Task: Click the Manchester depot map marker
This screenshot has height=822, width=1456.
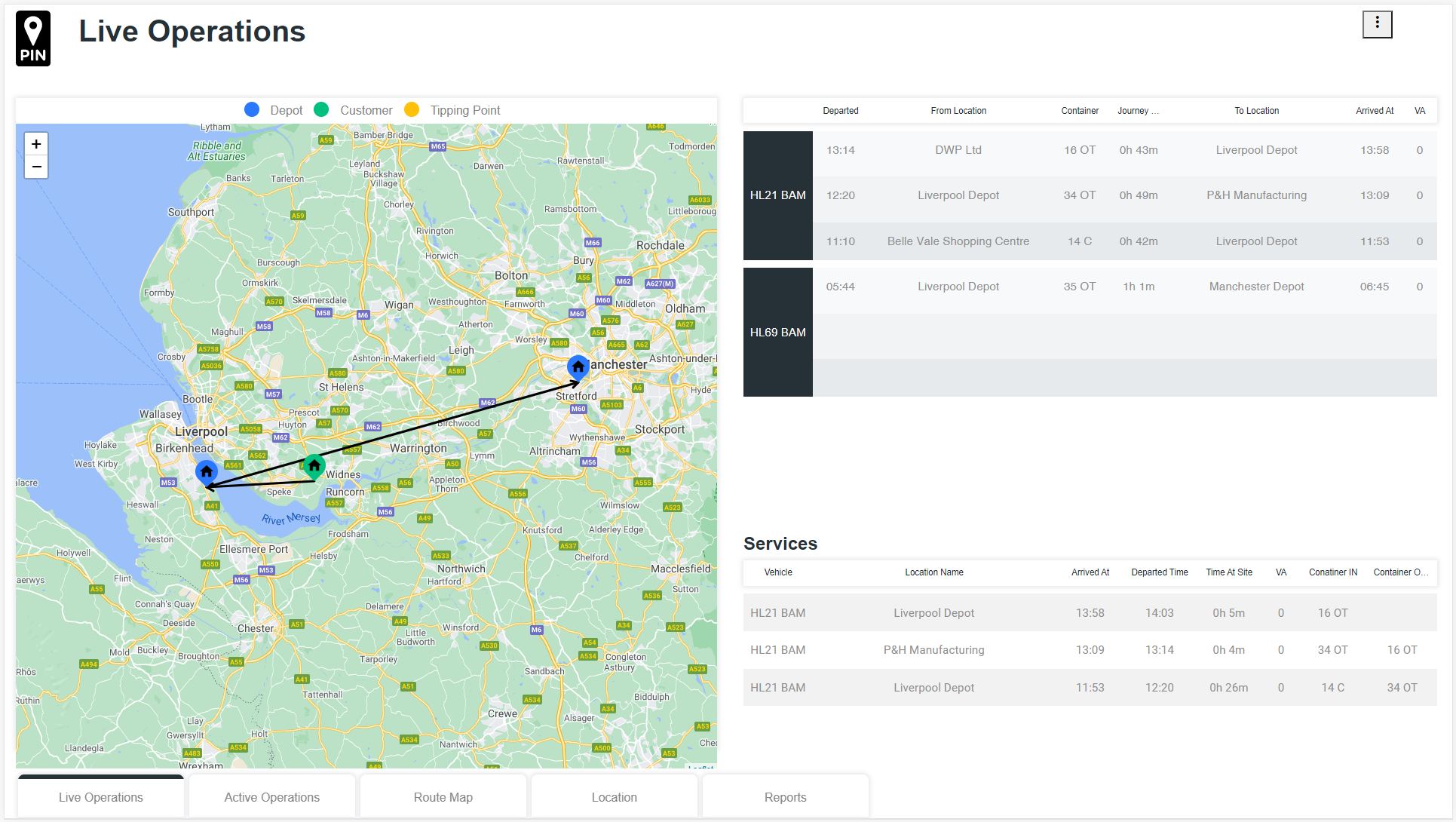Action: pos(578,367)
